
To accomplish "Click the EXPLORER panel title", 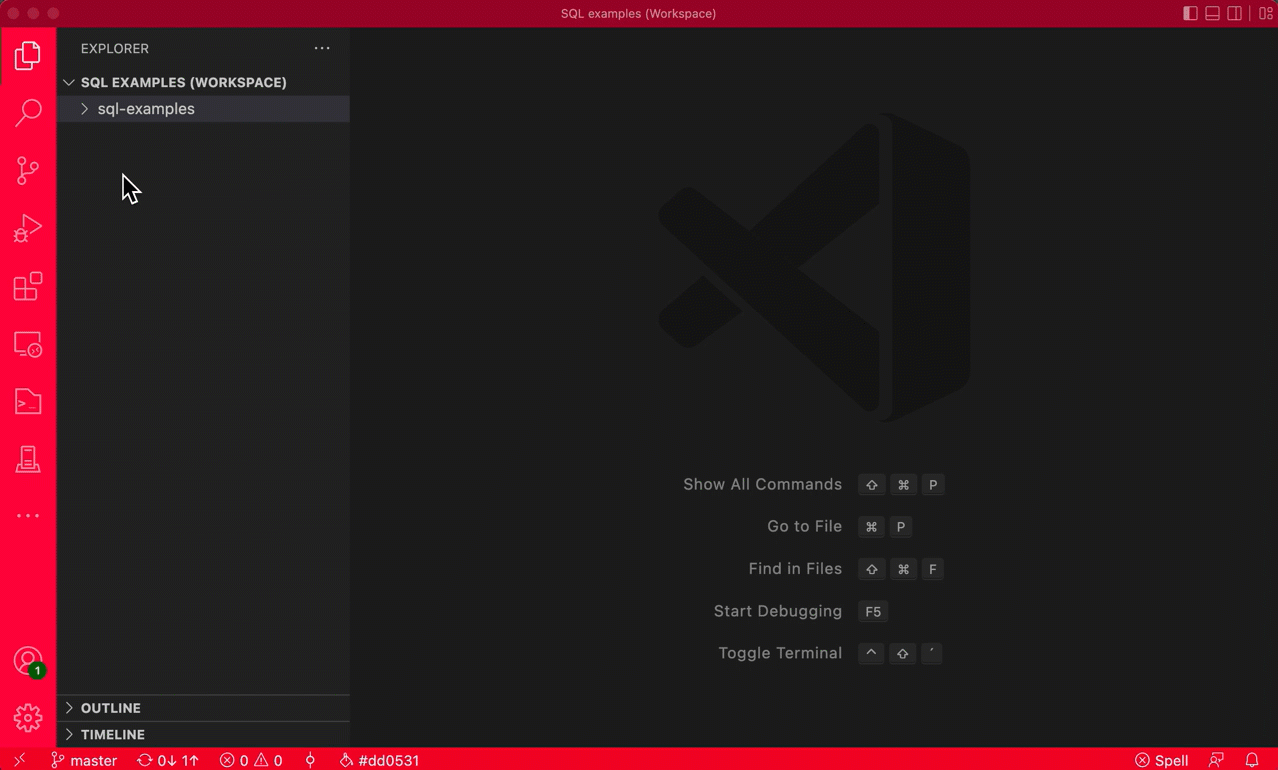I will 115,48.
